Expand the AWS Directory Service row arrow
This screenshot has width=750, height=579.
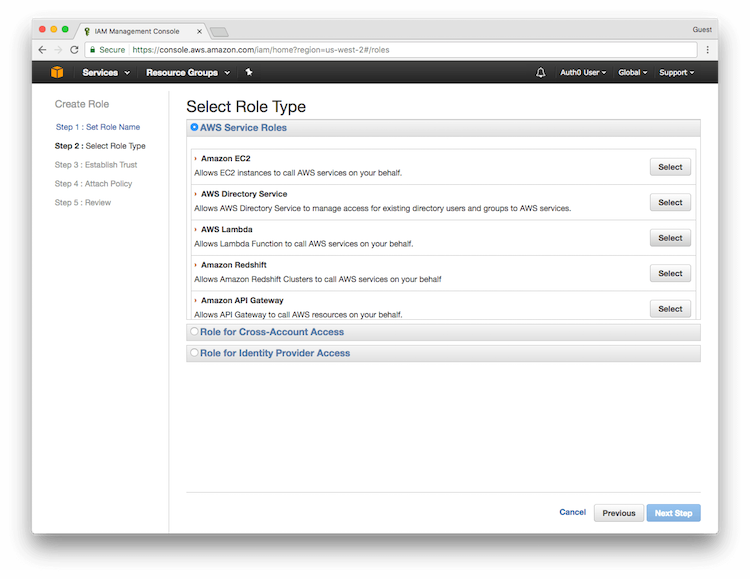tap(196, 194)
